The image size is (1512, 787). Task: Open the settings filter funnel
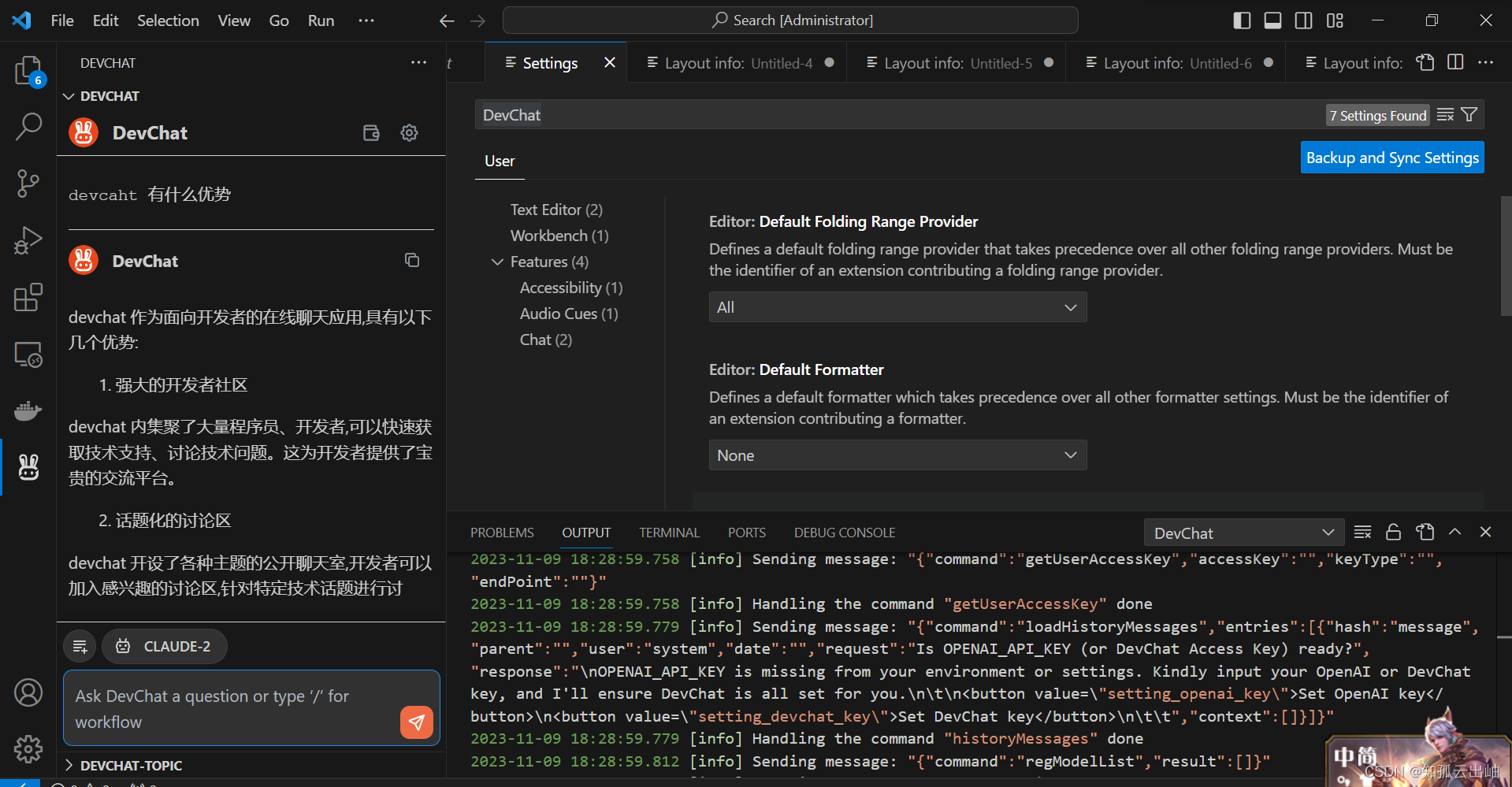coord(1469,115)
